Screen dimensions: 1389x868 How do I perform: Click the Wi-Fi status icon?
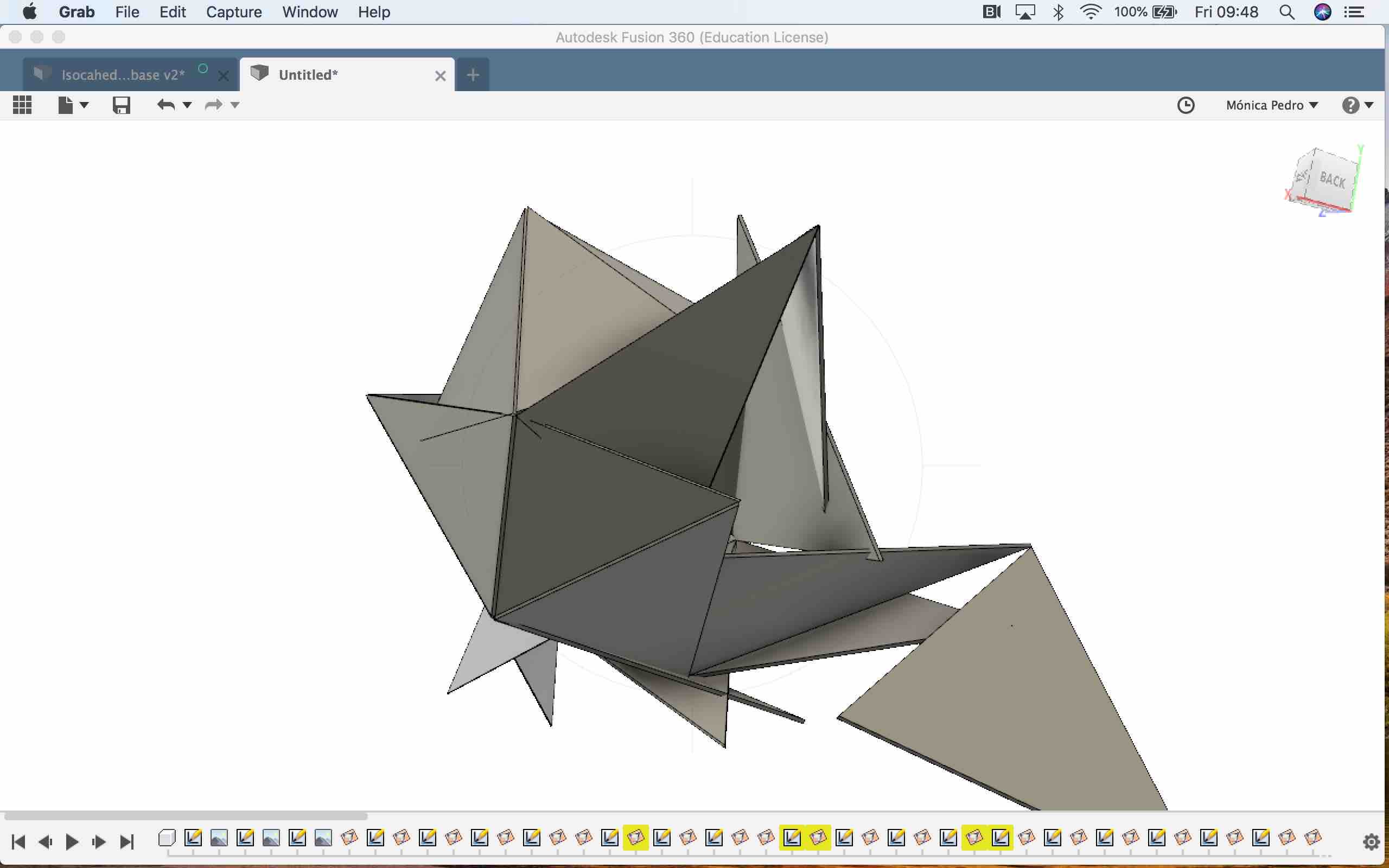tap(1090, 11)
